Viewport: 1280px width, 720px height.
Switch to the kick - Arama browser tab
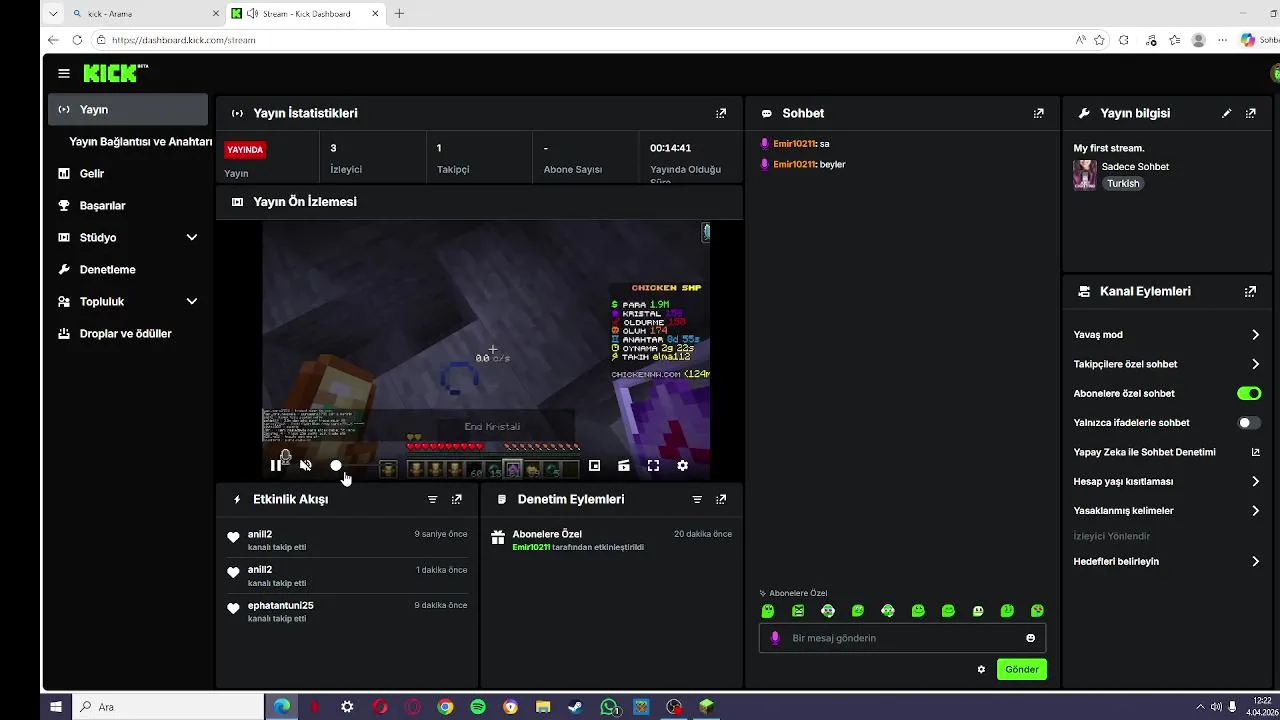[145, 14]
